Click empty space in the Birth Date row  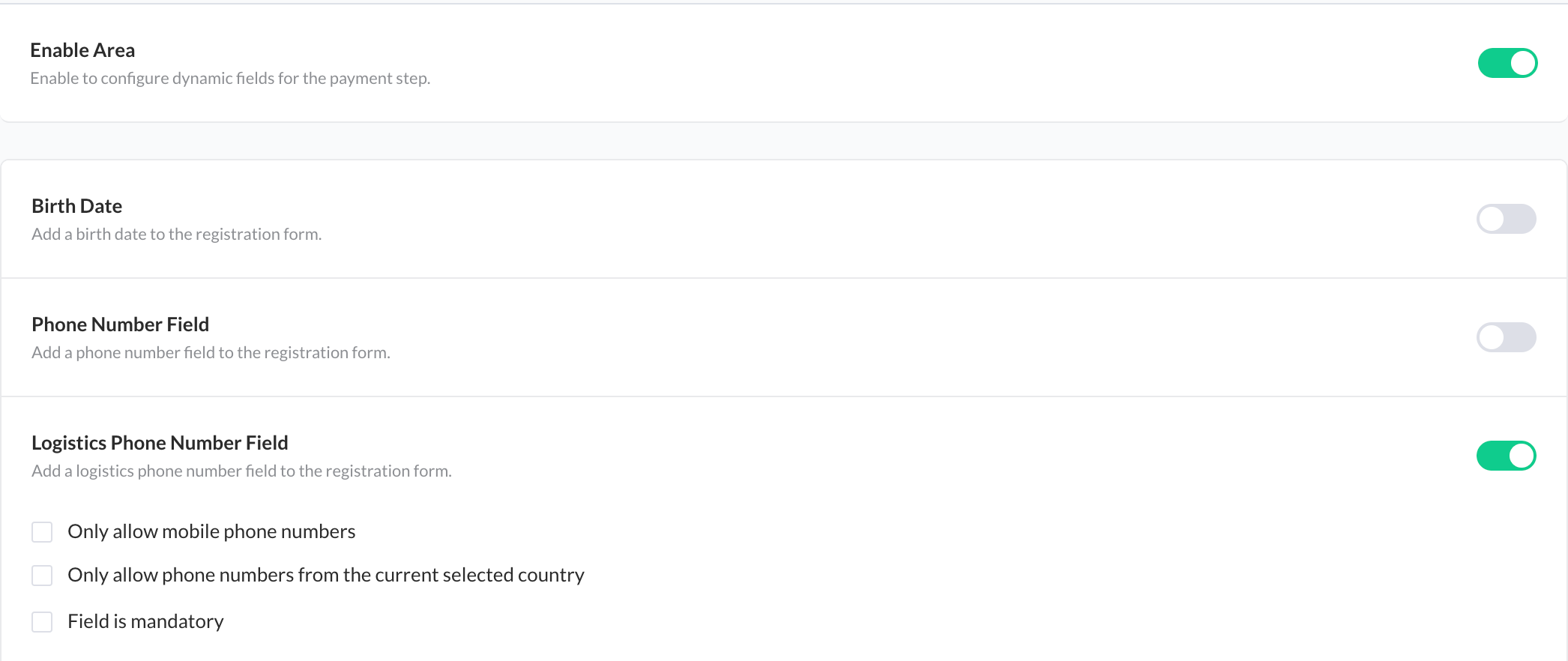(x=824, y=219)
